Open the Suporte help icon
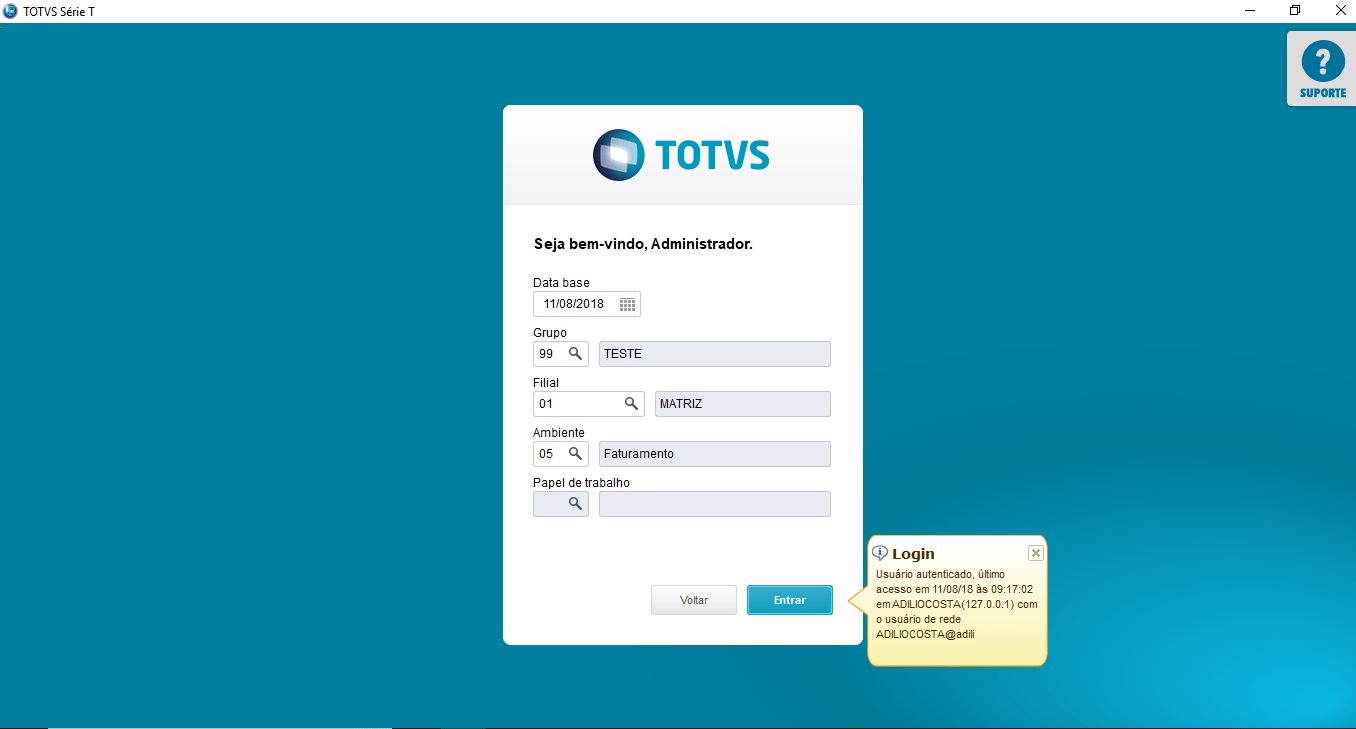This screenshot has height=729, width=1356. click(x=1322, y=68)
